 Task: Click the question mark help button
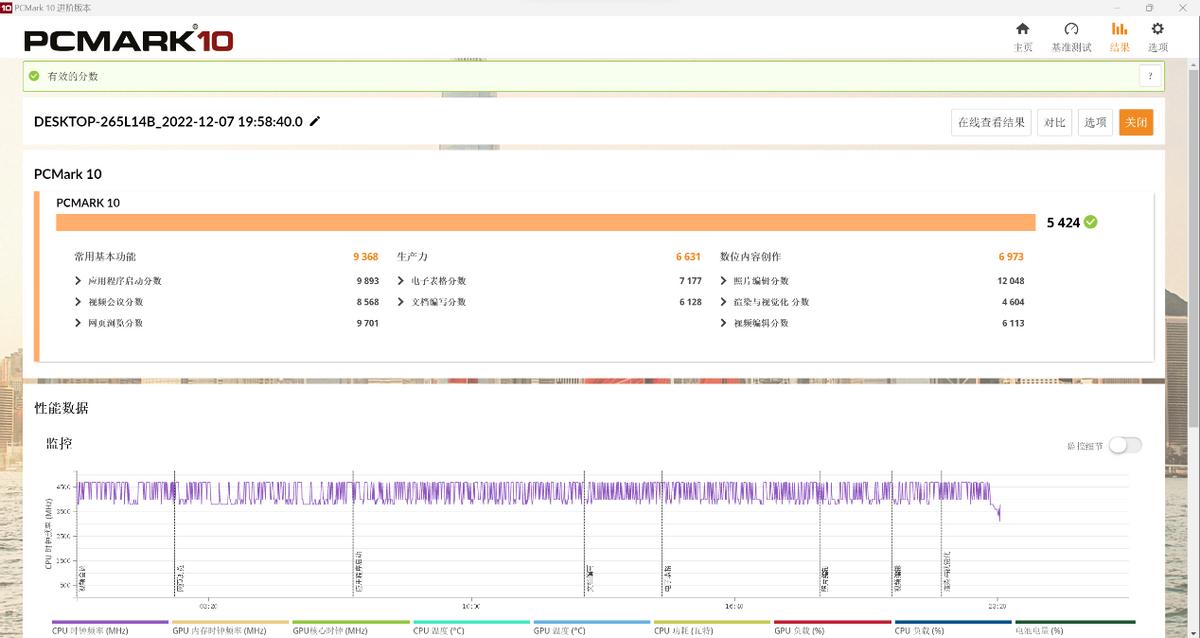1150,76
